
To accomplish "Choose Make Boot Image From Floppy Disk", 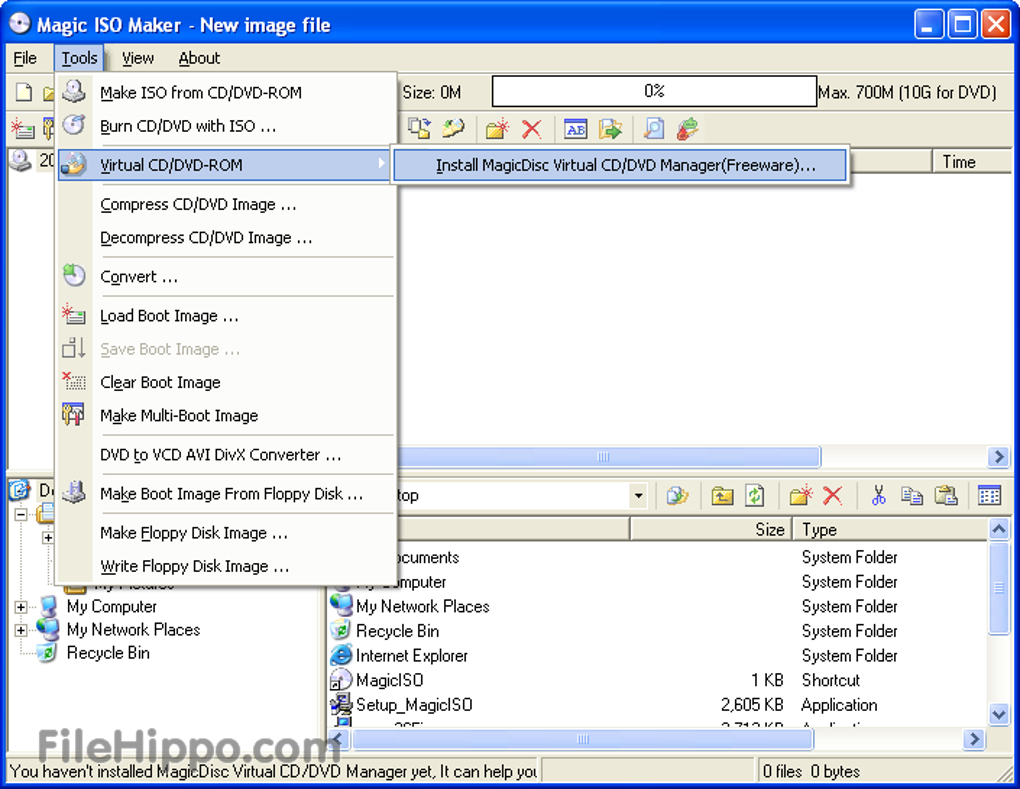I will [227, 494].
